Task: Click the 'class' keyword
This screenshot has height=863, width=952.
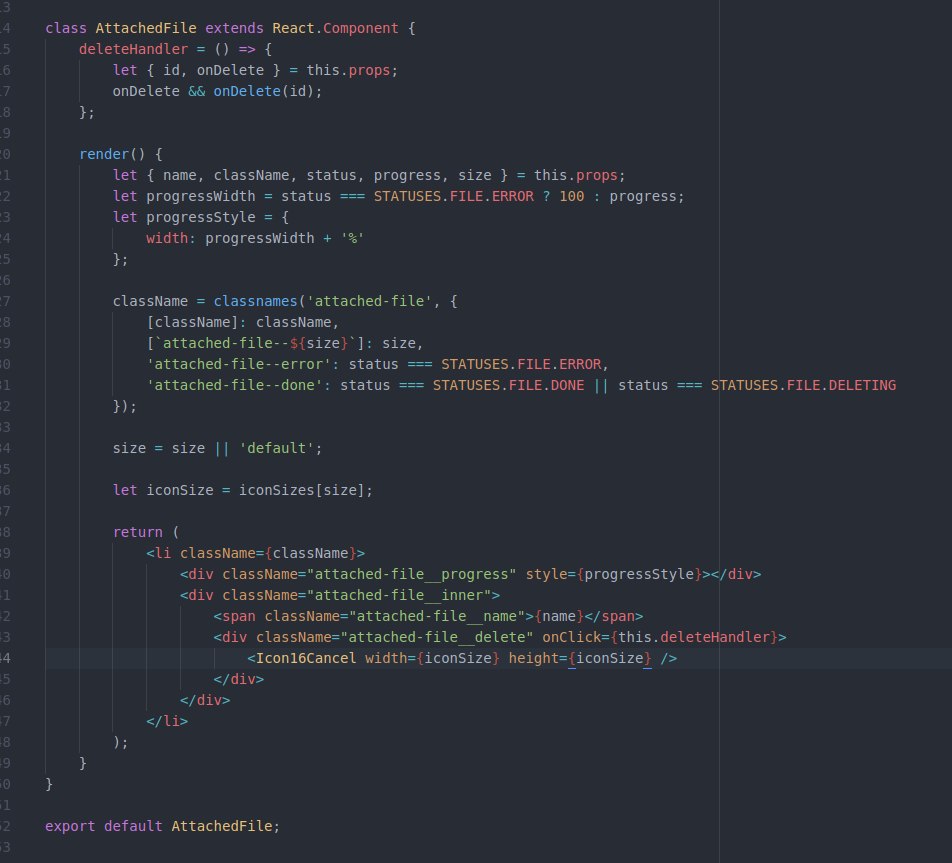Action: [66, 28]
